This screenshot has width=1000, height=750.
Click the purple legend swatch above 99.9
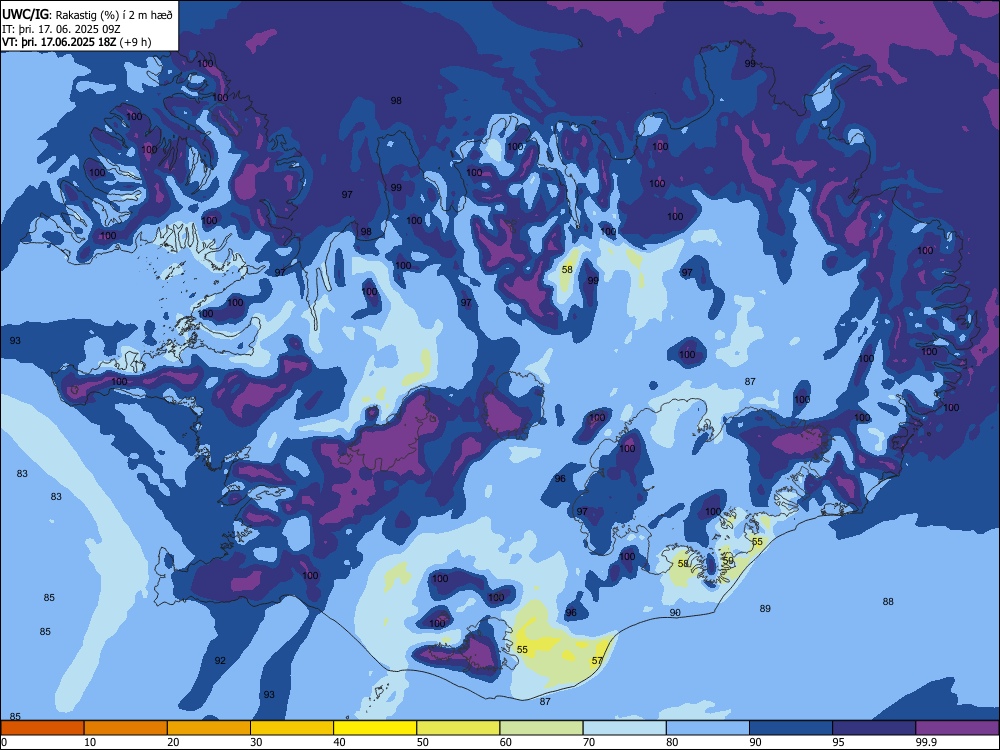point(957,728)
